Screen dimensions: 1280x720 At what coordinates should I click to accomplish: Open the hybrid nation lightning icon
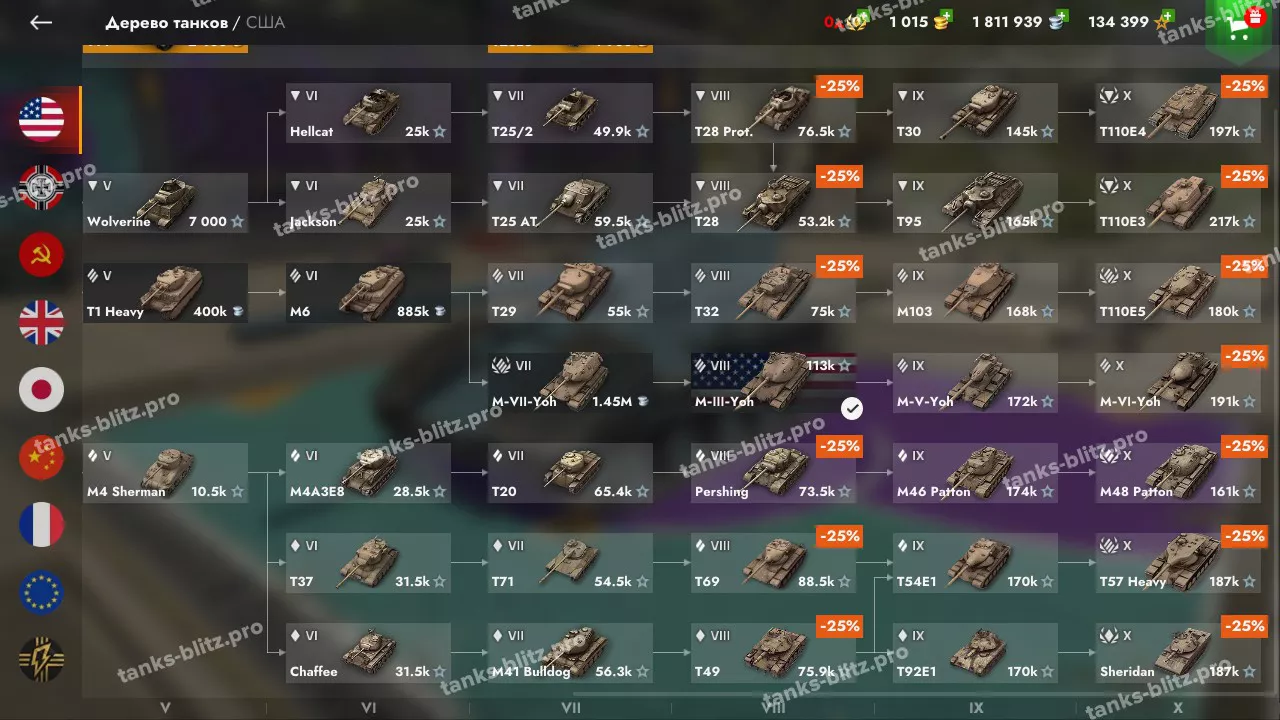[41, 660]
